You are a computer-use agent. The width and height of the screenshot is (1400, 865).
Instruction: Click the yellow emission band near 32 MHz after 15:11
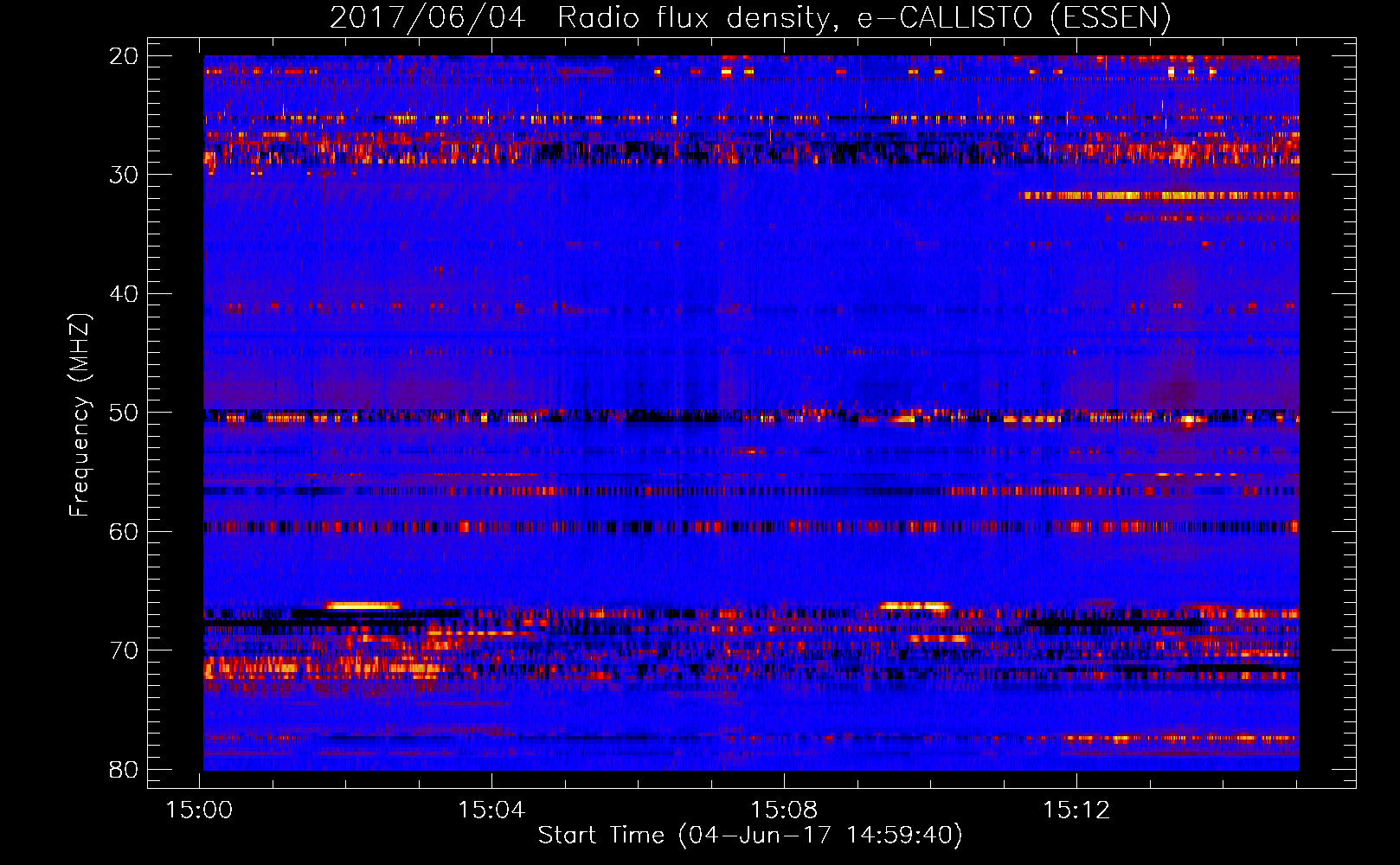[x=1159, y=195]
